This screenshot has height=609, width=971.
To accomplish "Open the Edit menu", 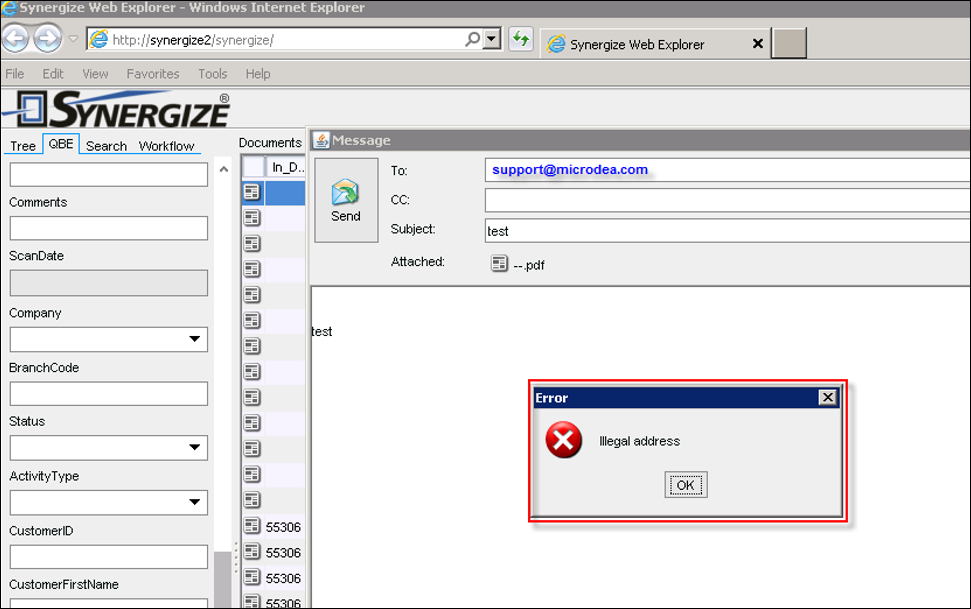I will click(x=53, y=74).
